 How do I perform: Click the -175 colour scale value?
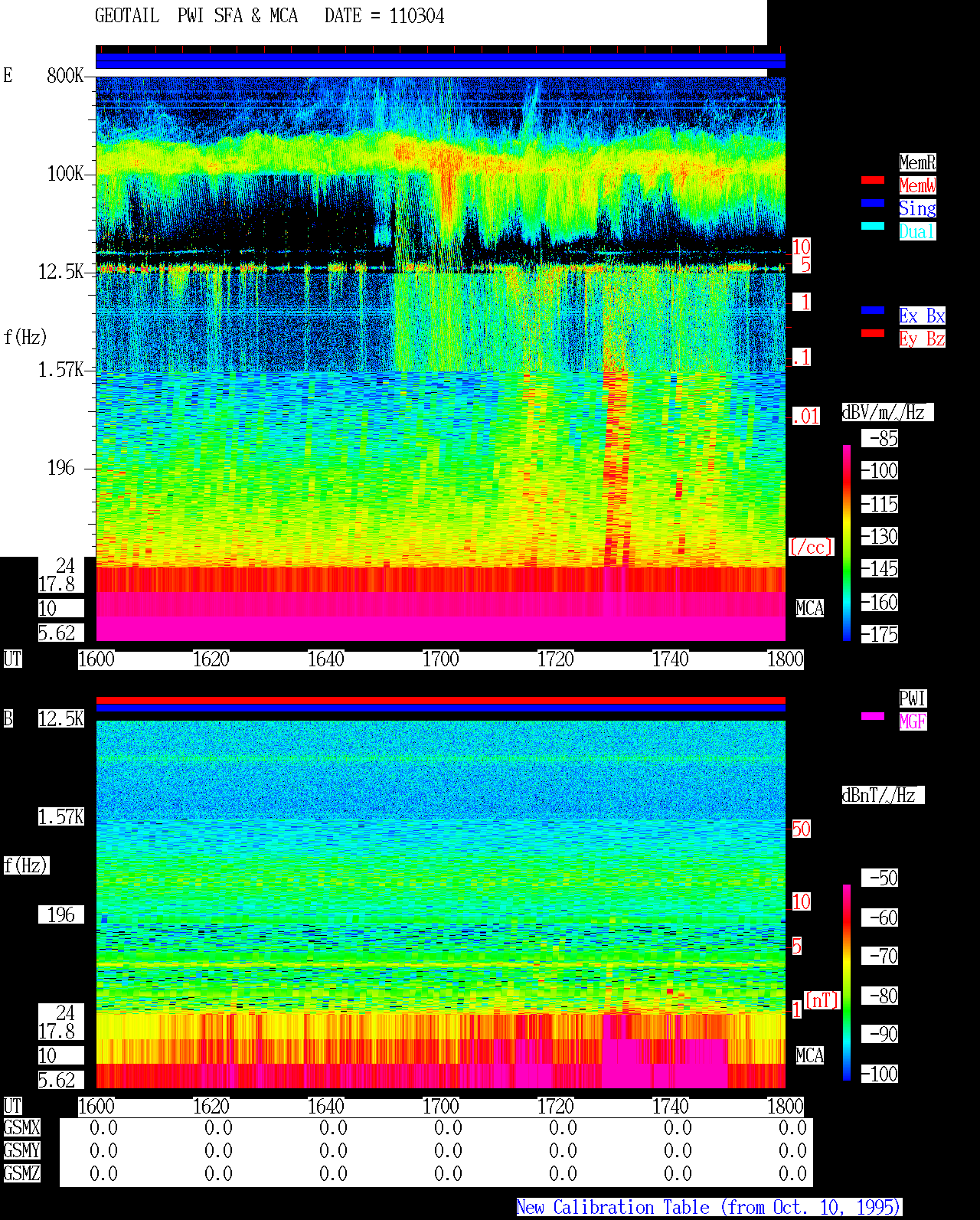880,634
